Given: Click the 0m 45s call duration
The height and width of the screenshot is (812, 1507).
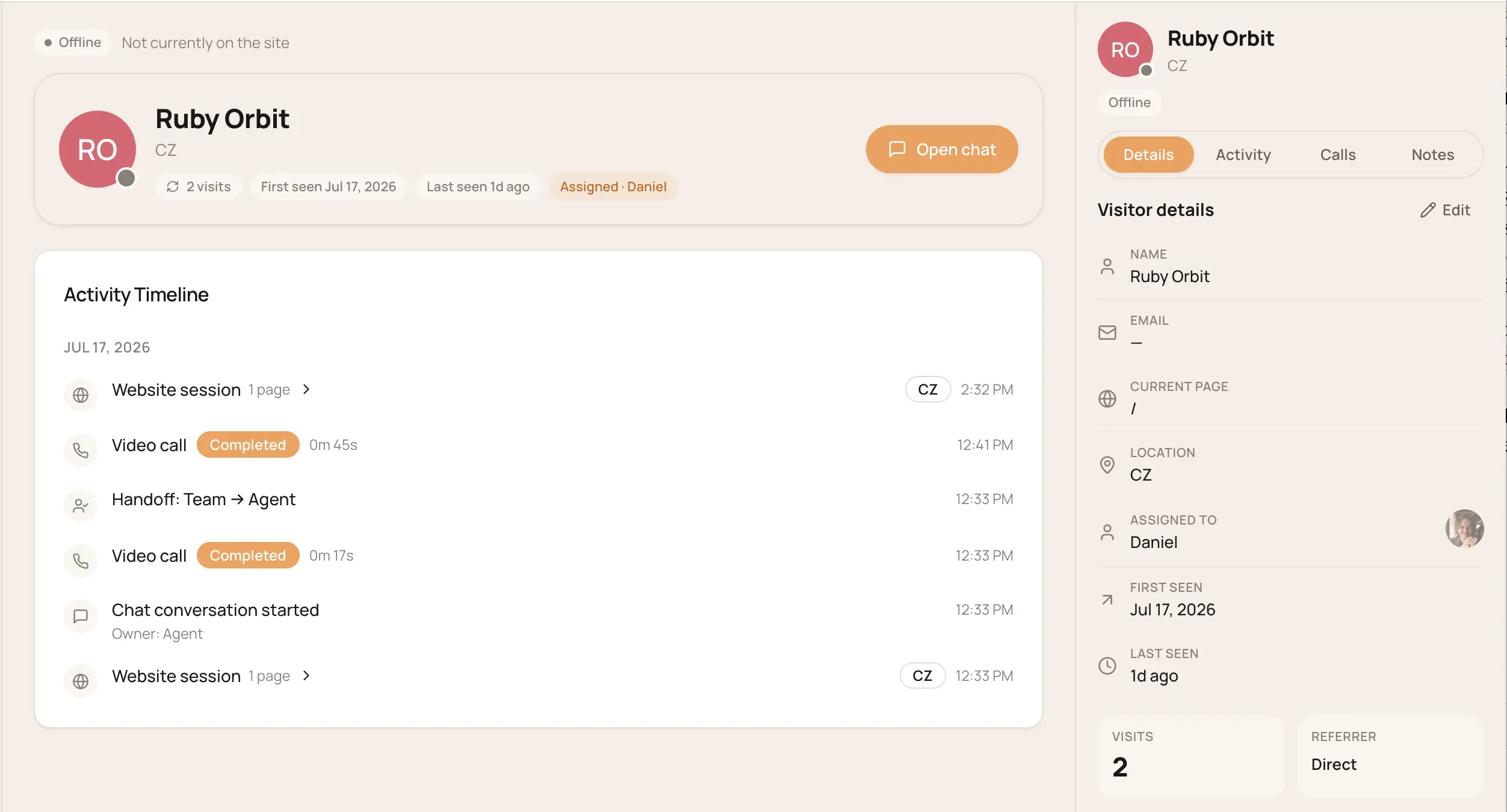Looking at the screenshot, I should pyautogui.click(x=333, y=444).
